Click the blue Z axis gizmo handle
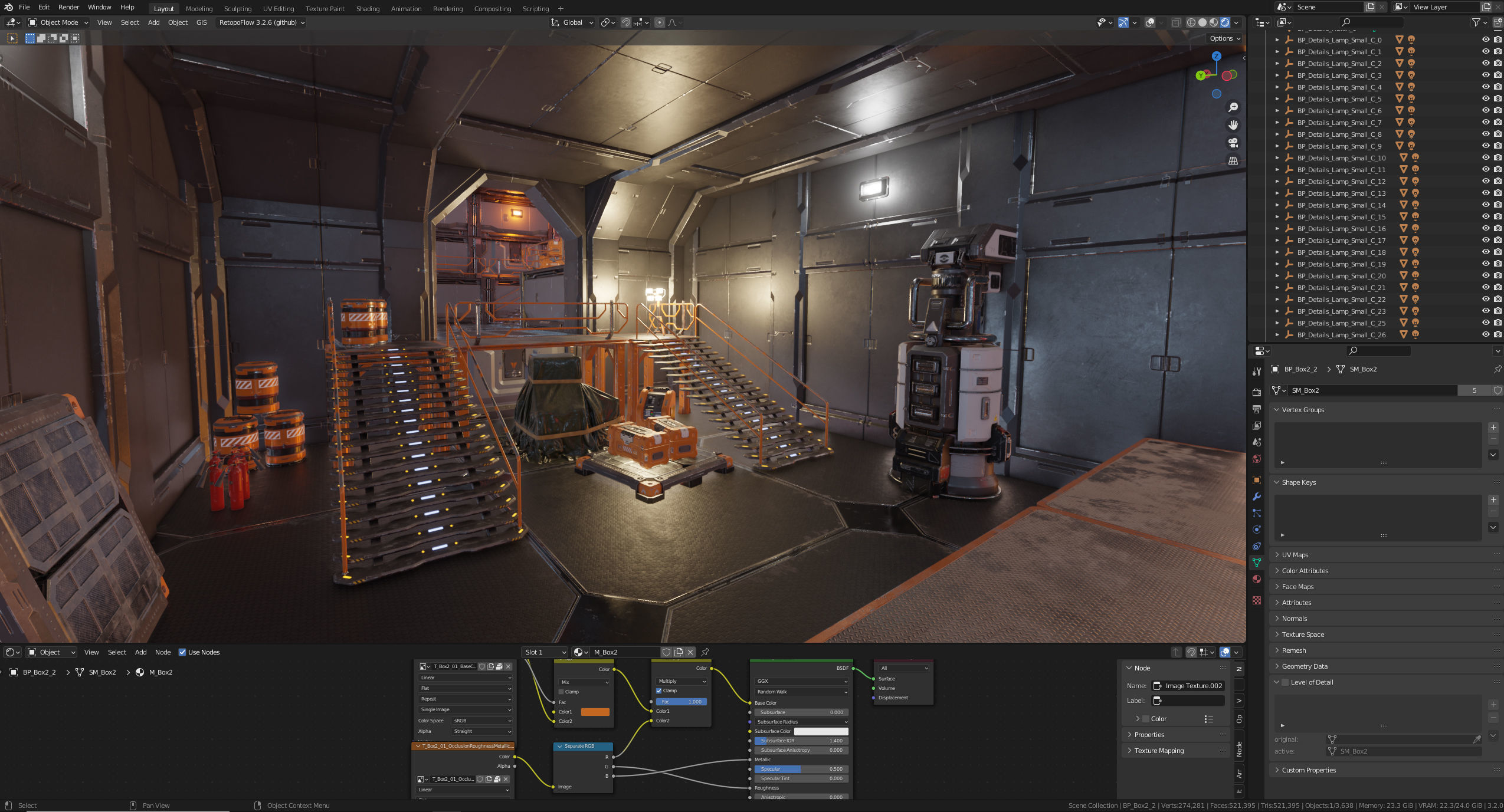This screenshot has height=812, width=1504. 1216,56
